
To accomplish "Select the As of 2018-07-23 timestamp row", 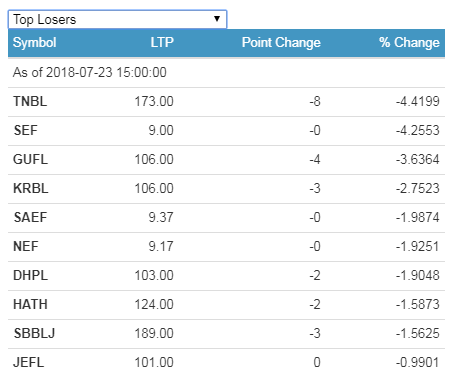I will coord(226,72).
